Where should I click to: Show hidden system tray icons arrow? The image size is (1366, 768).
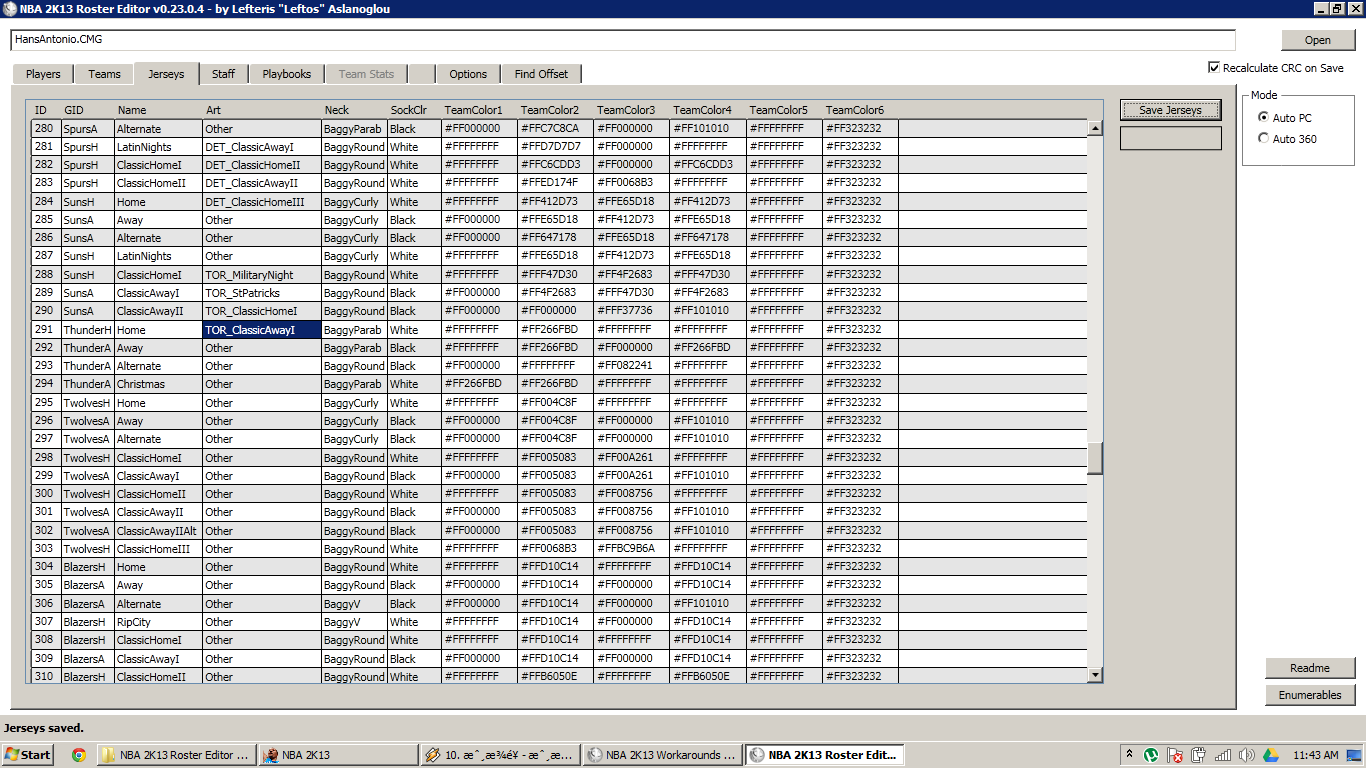[x=1130, y=755]
